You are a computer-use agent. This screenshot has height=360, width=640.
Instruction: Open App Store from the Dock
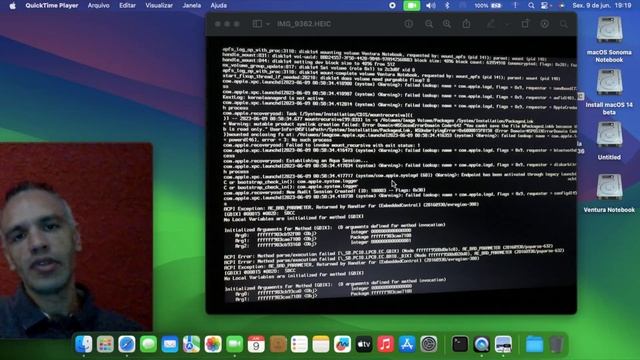click(x=407, y=344)
